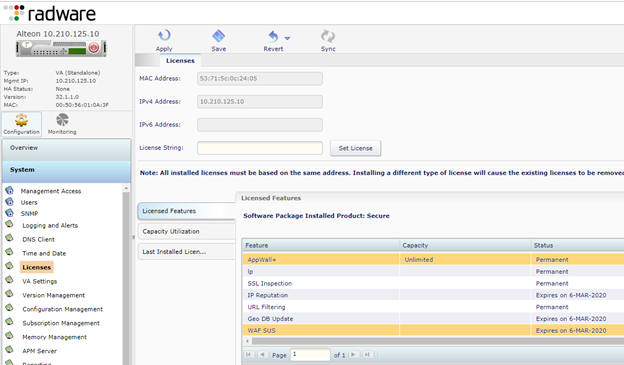The height and width of the screenshot is (365, 624).
Task: Click the APM Server tree icon
Action: click(10, 349)
